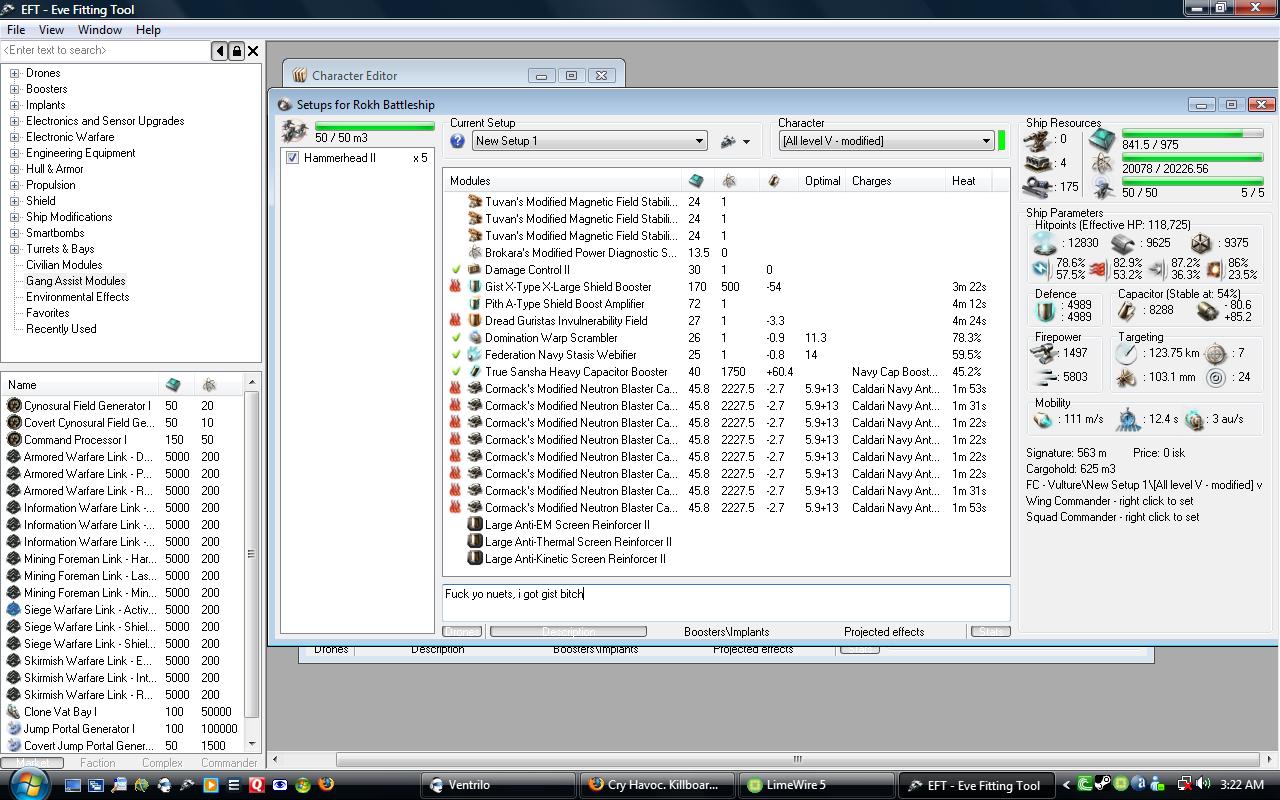Viewport: 1280px width, 800px height.
Task: Click the Firefox quick launch icon
Action: (326, 785)
